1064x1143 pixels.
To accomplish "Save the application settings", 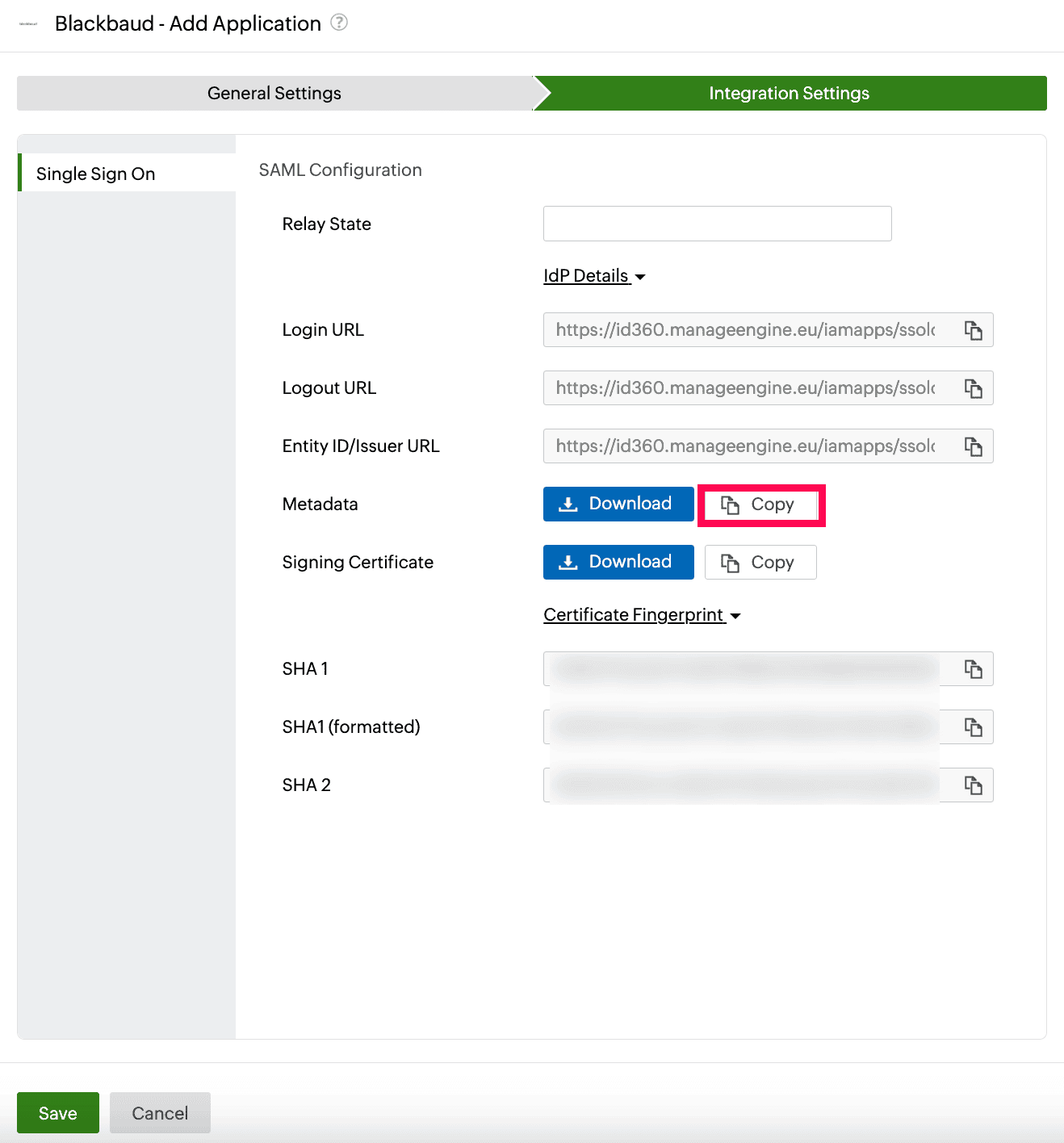I will pyautogui.click(x=58, y=1113).
